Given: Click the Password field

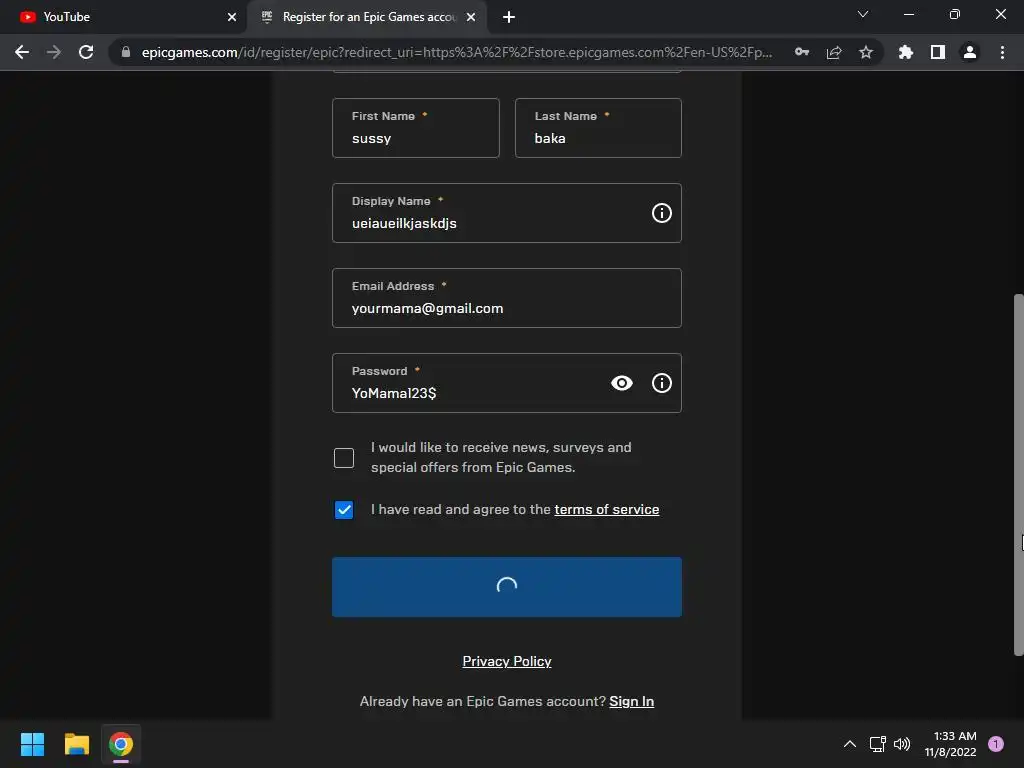Looking at the screenshot, I should click(507, 383).
